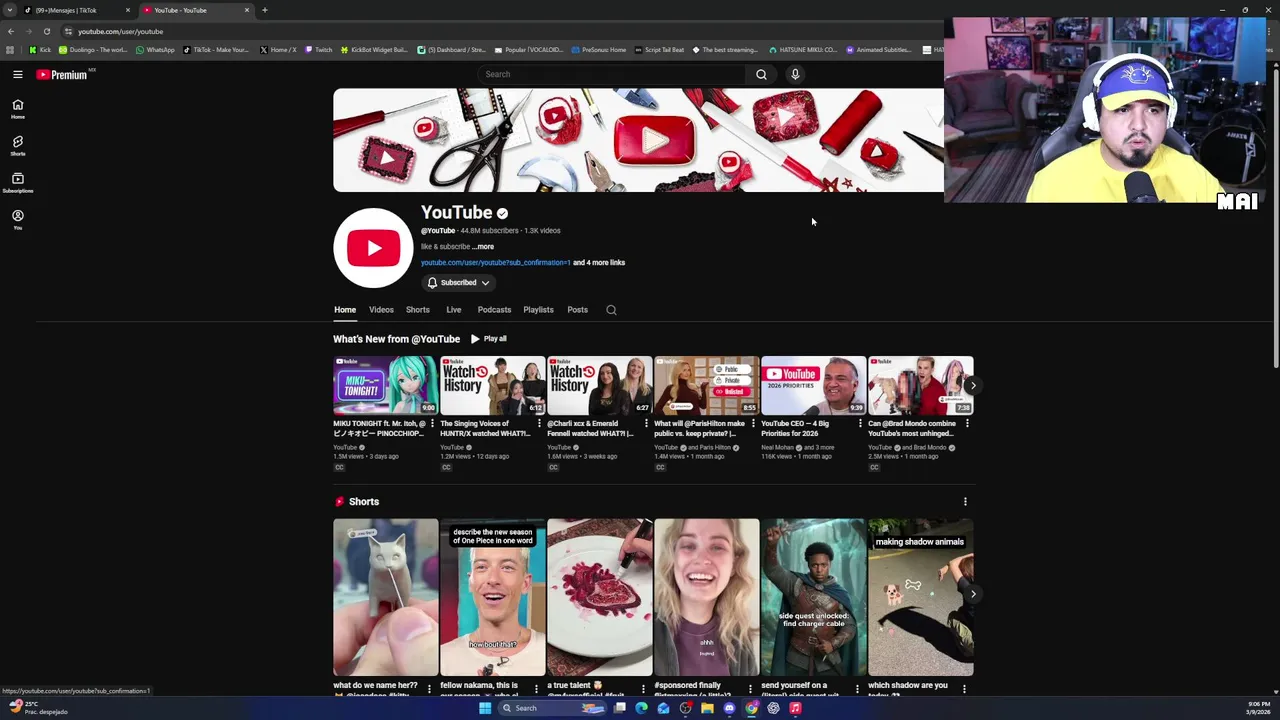Search within channel using the magnifier icon
This screenshot has height=720, width=1280.
click(611, 310)
